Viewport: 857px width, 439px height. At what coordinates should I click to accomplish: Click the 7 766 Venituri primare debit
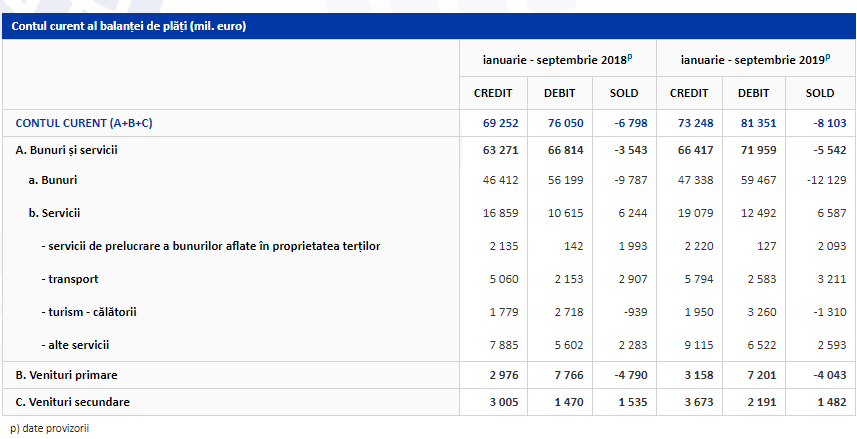click(x=569, y=375)
